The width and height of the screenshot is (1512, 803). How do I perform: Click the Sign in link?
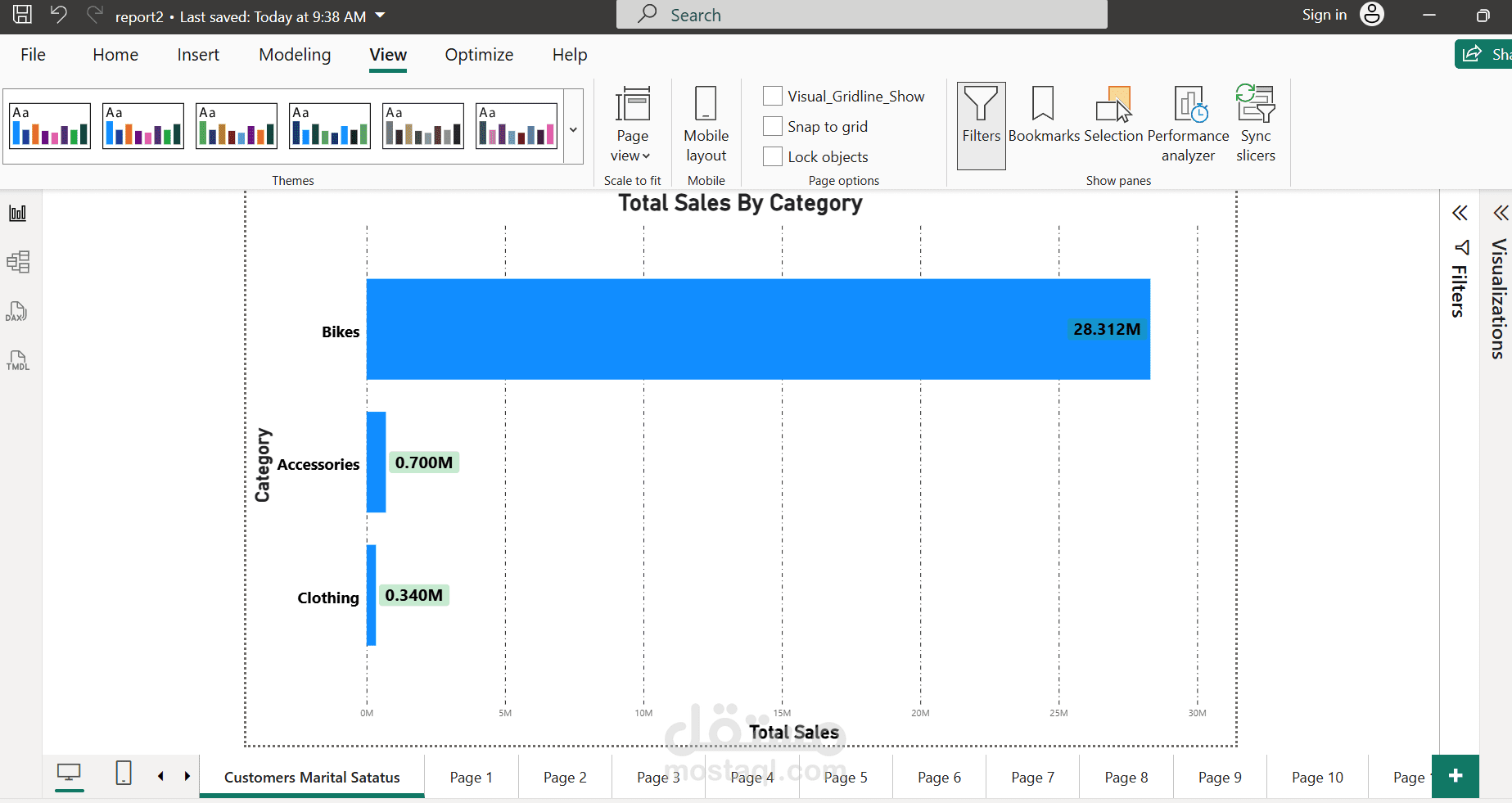tap(1325, 15)
